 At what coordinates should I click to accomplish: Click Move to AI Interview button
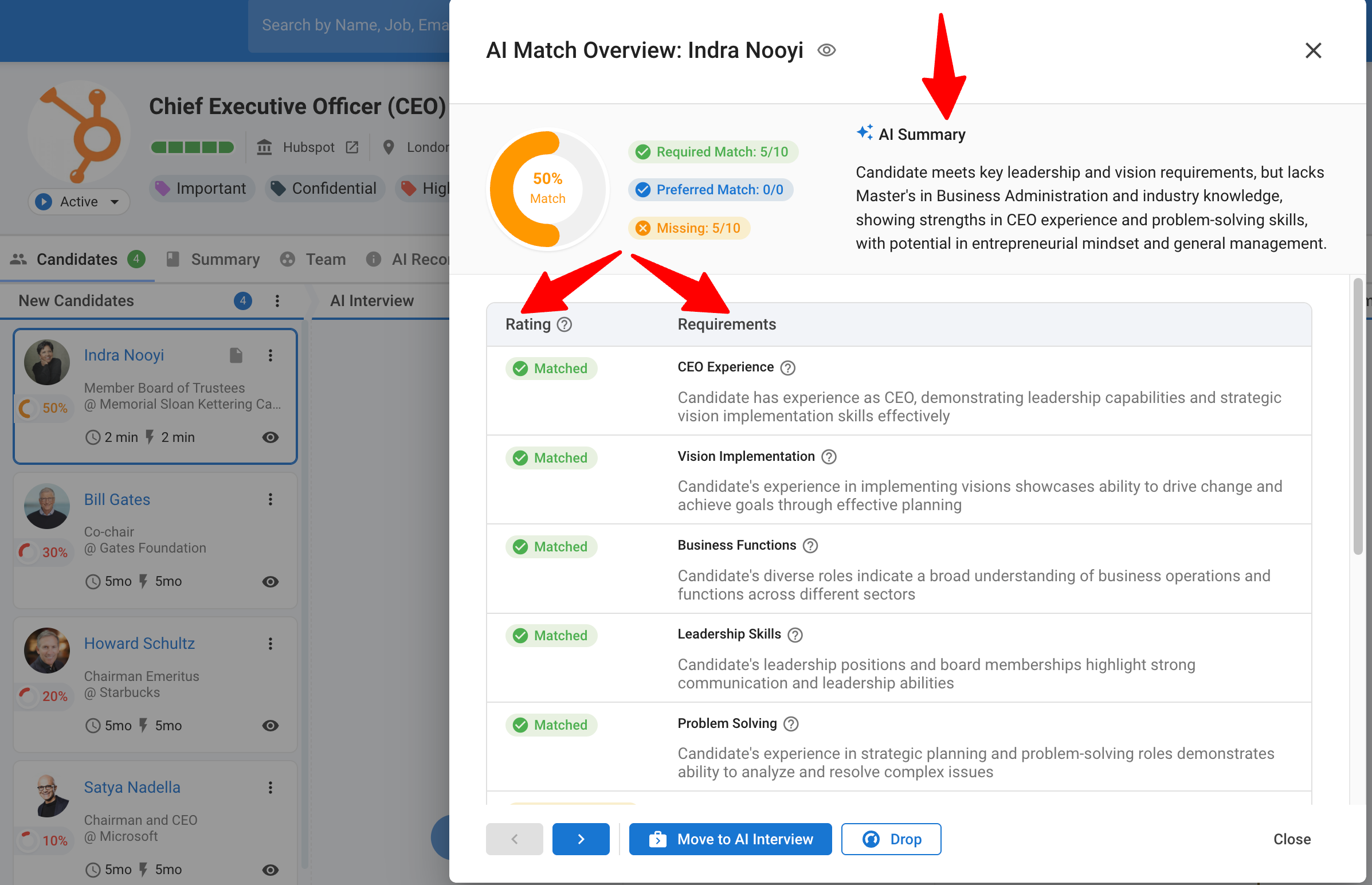pos(730,839)
